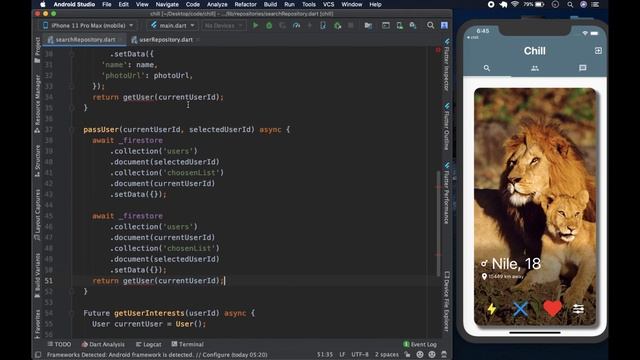Click the grayed-out stop button in toolbar
Viewport: 640px width, 360px height.
click(350, 25)
